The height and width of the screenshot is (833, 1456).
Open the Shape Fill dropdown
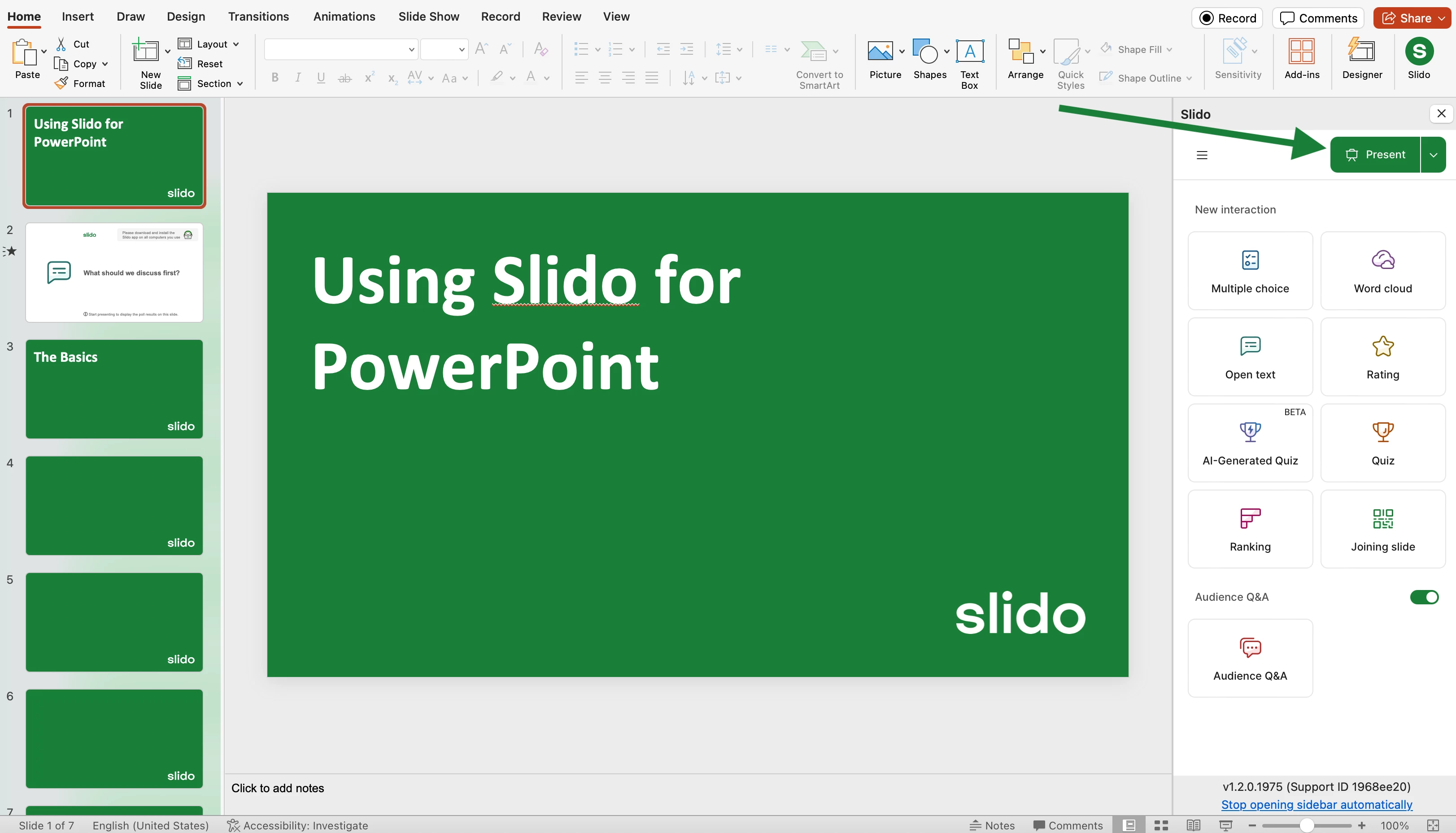tap(1170, 49)
